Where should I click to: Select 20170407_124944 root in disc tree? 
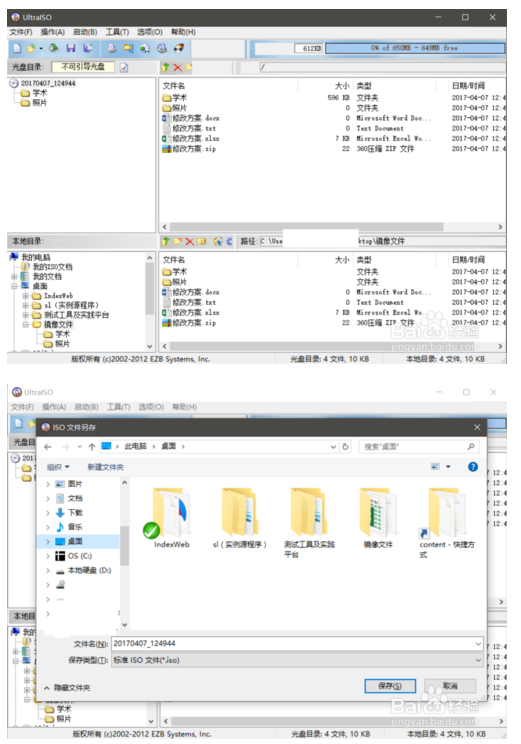pos(48,83)
